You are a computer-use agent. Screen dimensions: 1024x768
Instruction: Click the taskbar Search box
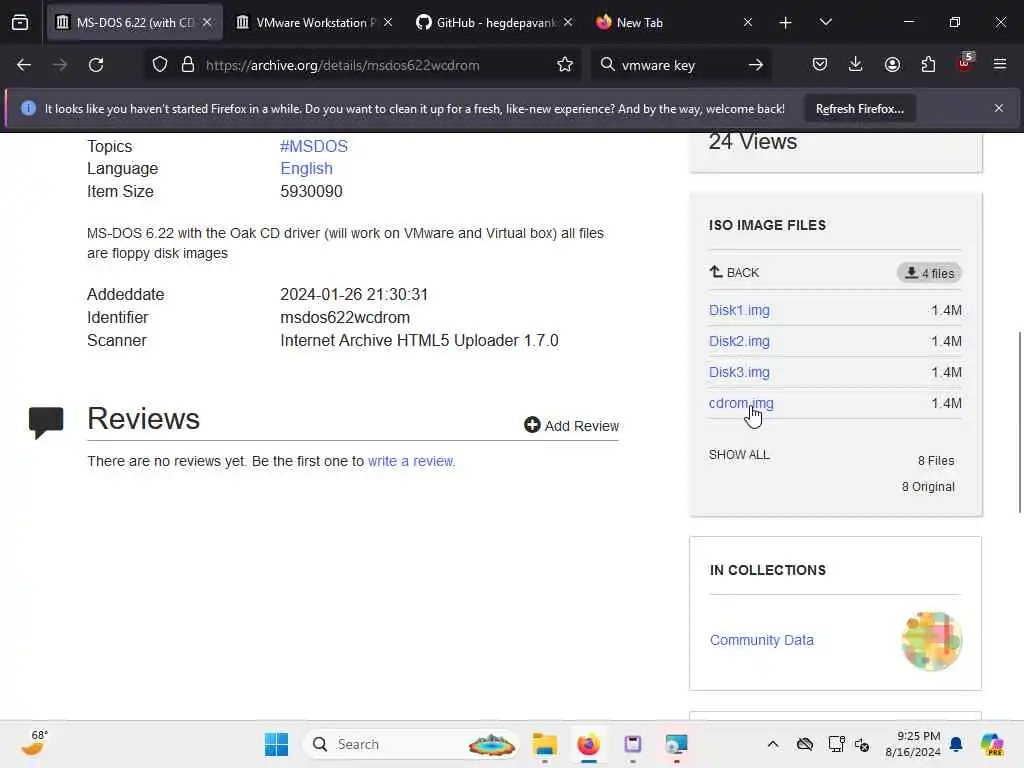(x=411, y=744)
